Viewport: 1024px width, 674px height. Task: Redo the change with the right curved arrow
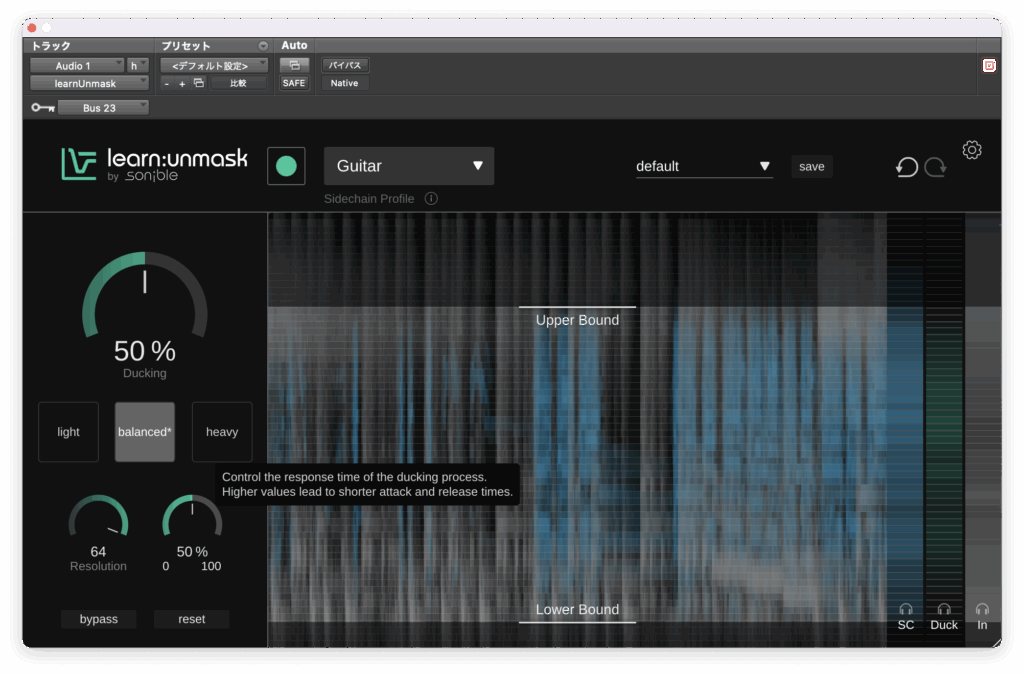click(936, 167)
